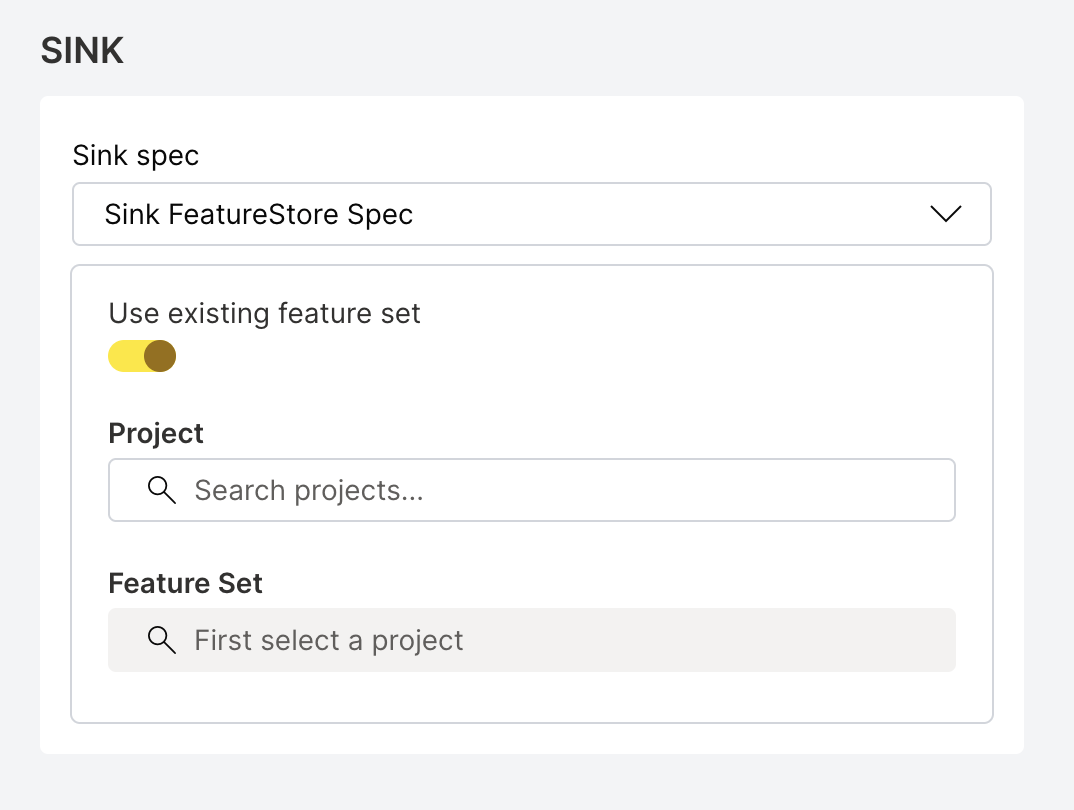Click the Project field label
This screenshot has height=810, width=1074.
[156, 434]
